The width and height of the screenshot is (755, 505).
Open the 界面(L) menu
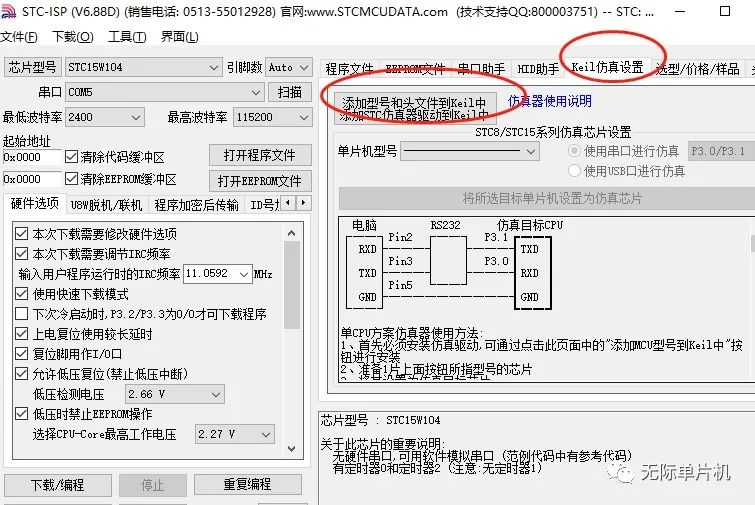(x=180, y=37)
